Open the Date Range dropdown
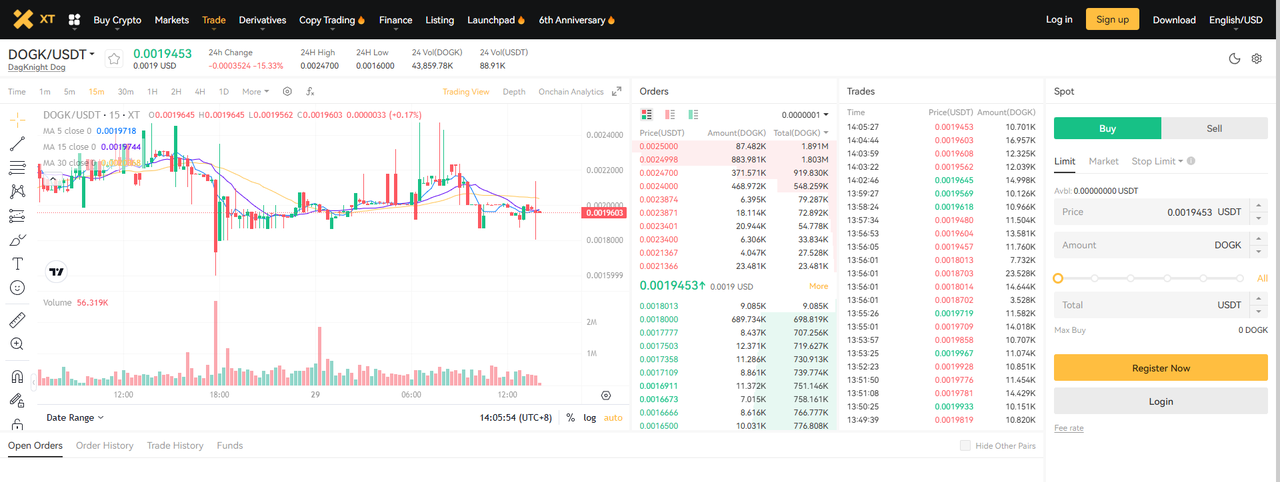The height and width of the screenshot is (482, 1280). [74, 417]
